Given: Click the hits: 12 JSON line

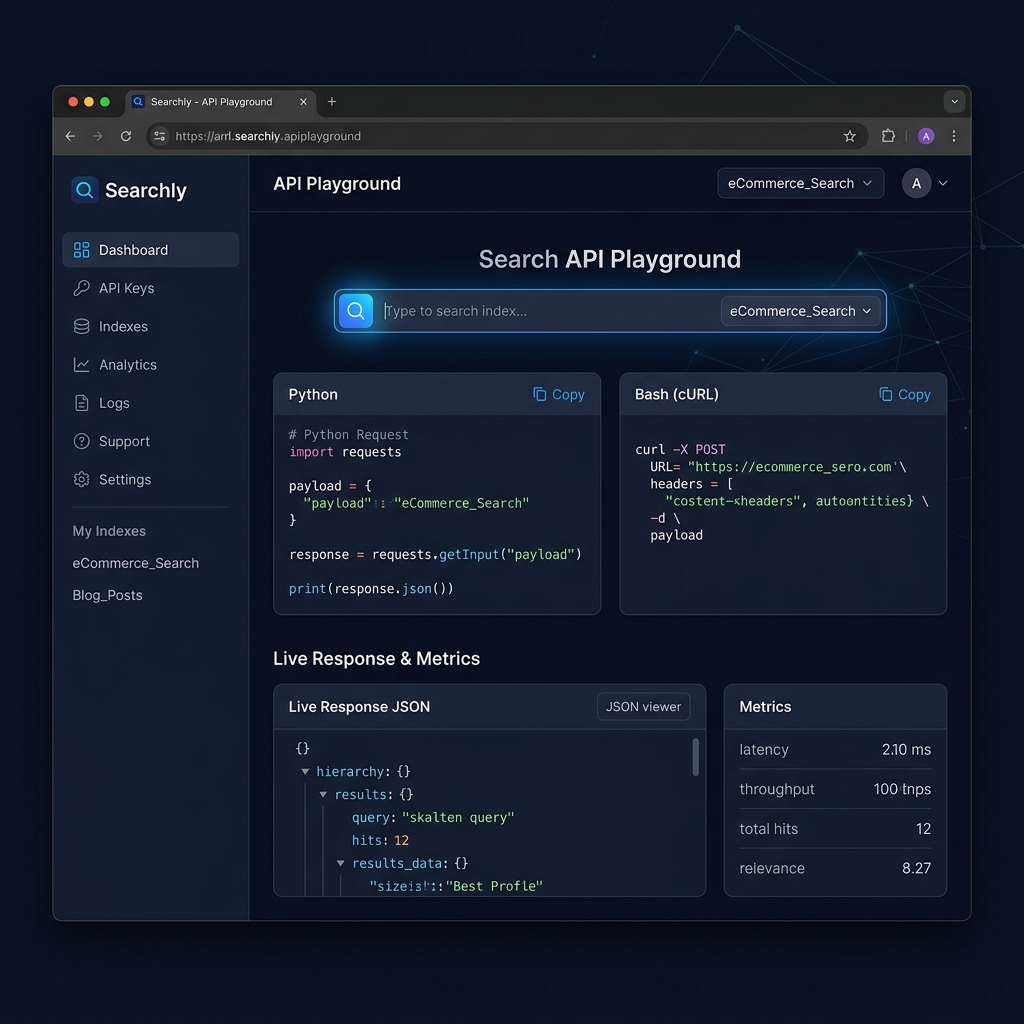Looking at the screenshot, I should [380, 840].
